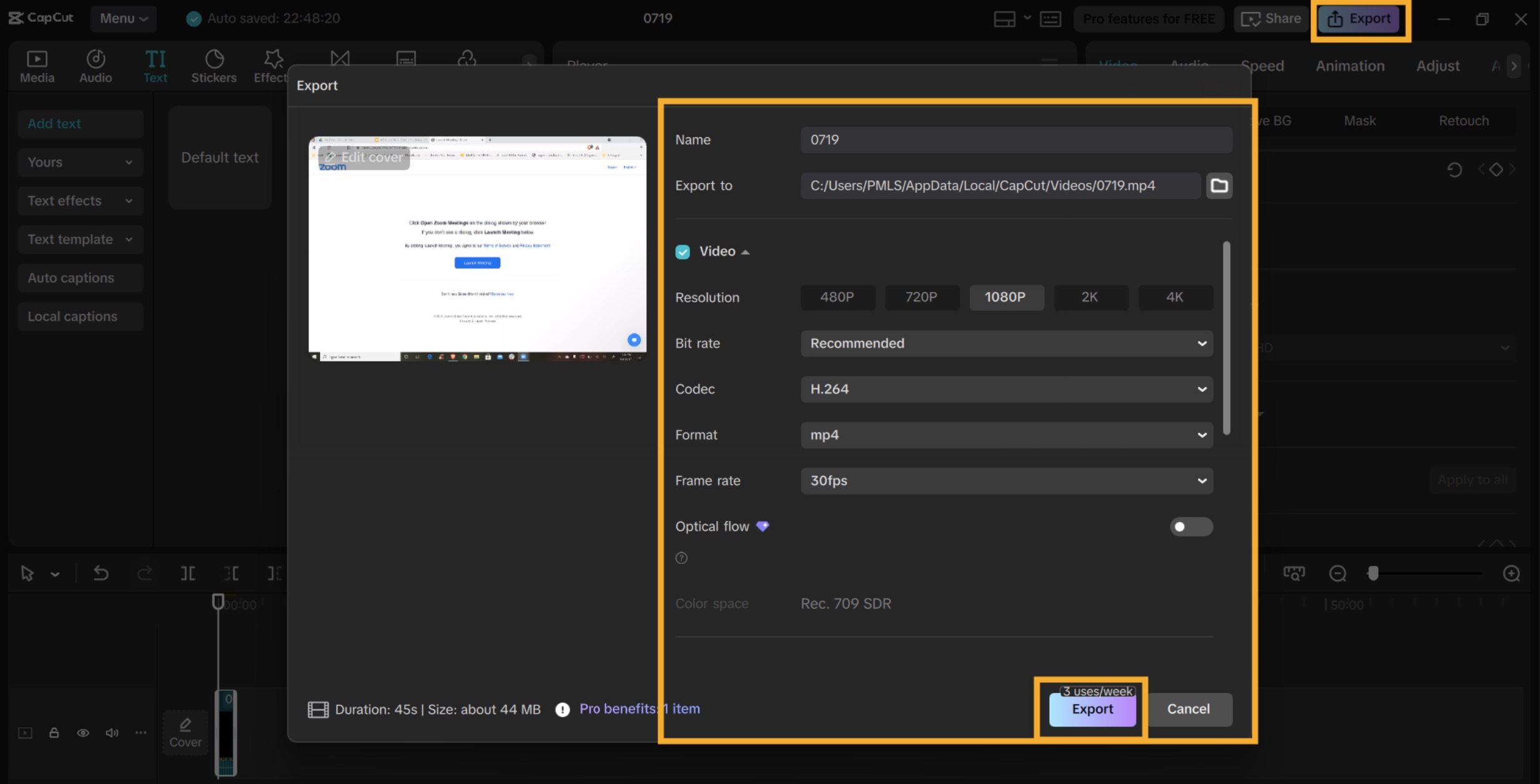The height and width of the screenshot is (784, 1540).
Task: Toggle track visibility eye icon
Action: (x=83, y=733)
